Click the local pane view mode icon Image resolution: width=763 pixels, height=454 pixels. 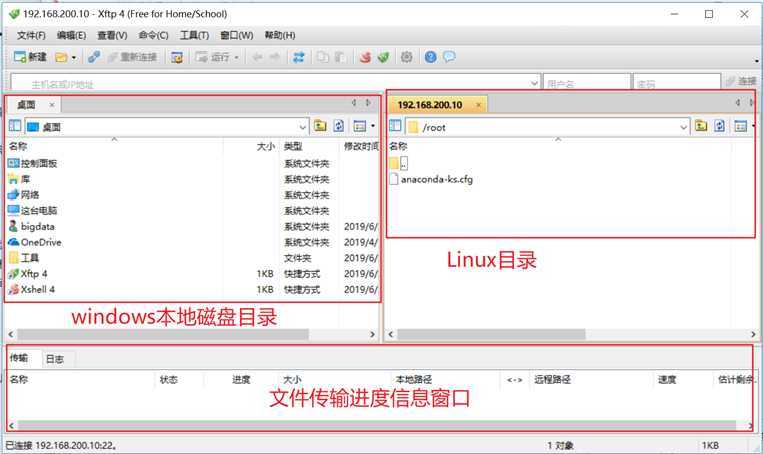point(360,126)
